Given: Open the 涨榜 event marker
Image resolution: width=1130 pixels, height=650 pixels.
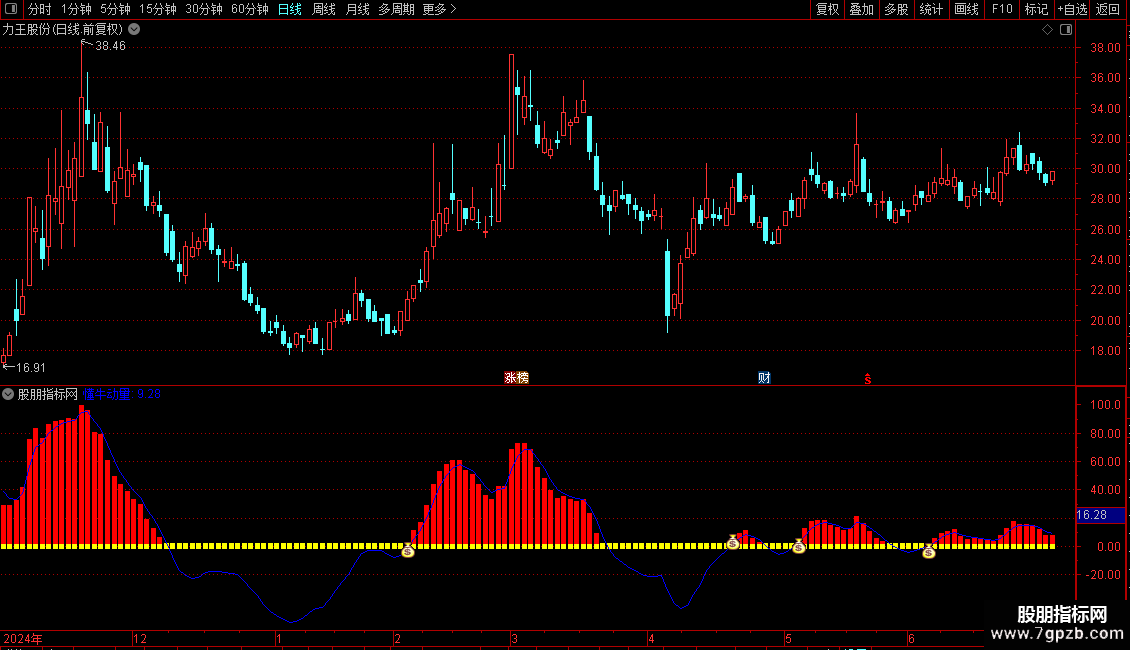Looking at the screenshot, I should coord(516,378).
